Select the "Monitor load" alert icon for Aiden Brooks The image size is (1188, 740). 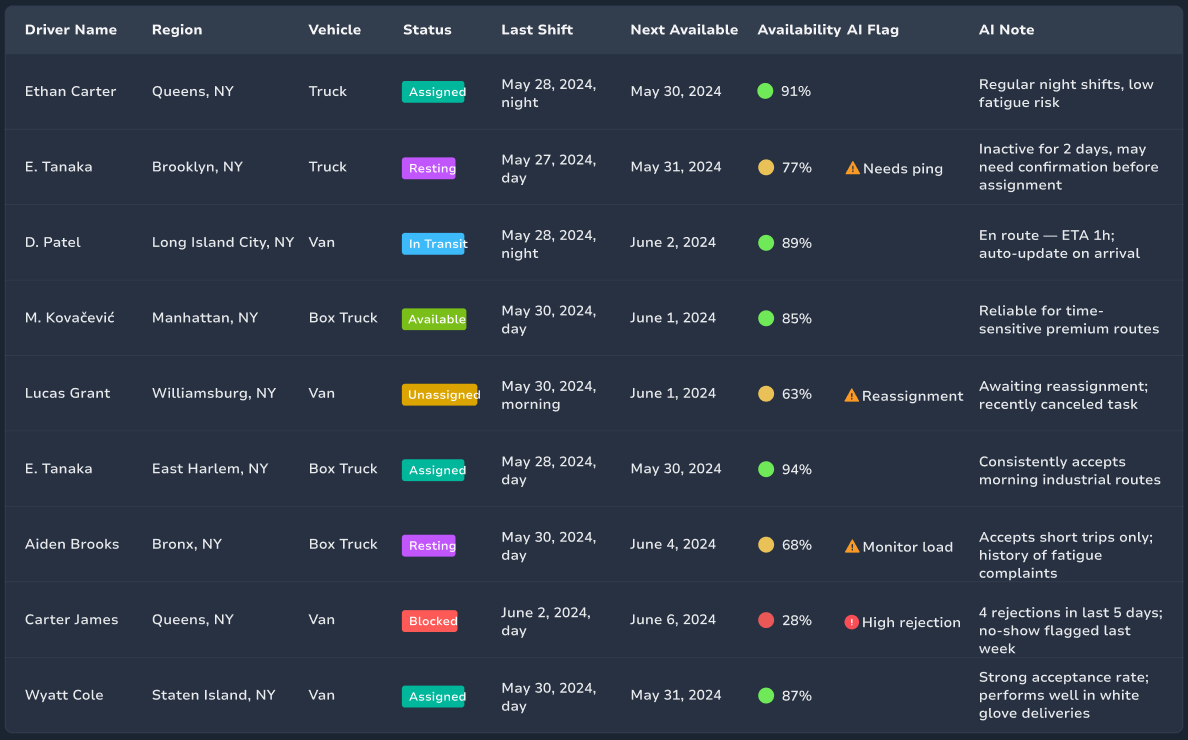pyautogui.click(x=851, y=547)
